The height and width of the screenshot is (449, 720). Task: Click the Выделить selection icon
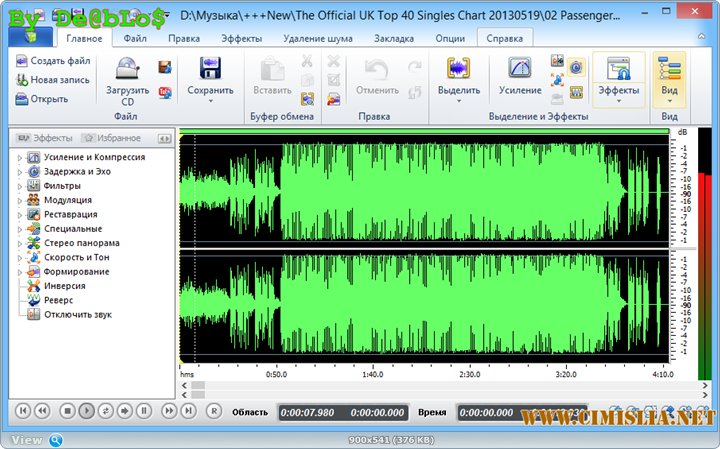tap(459, 69)
